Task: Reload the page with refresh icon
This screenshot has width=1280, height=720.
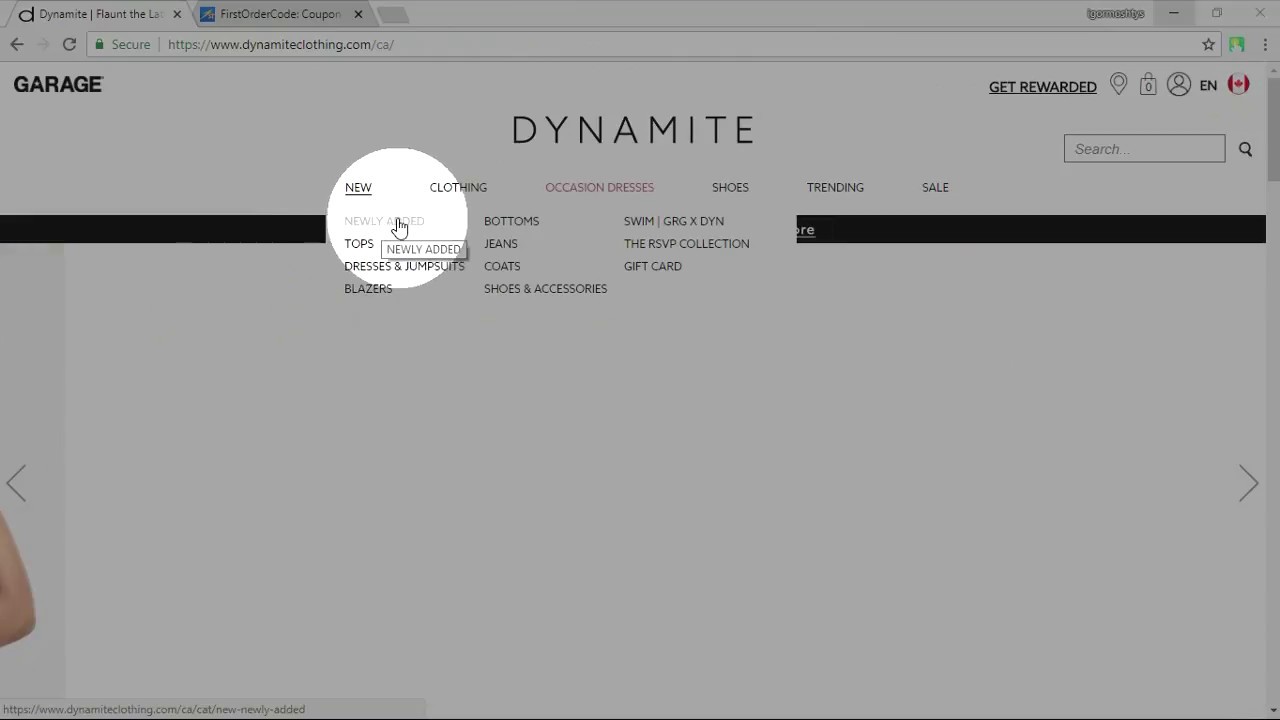Action: [x=69, y=44]
